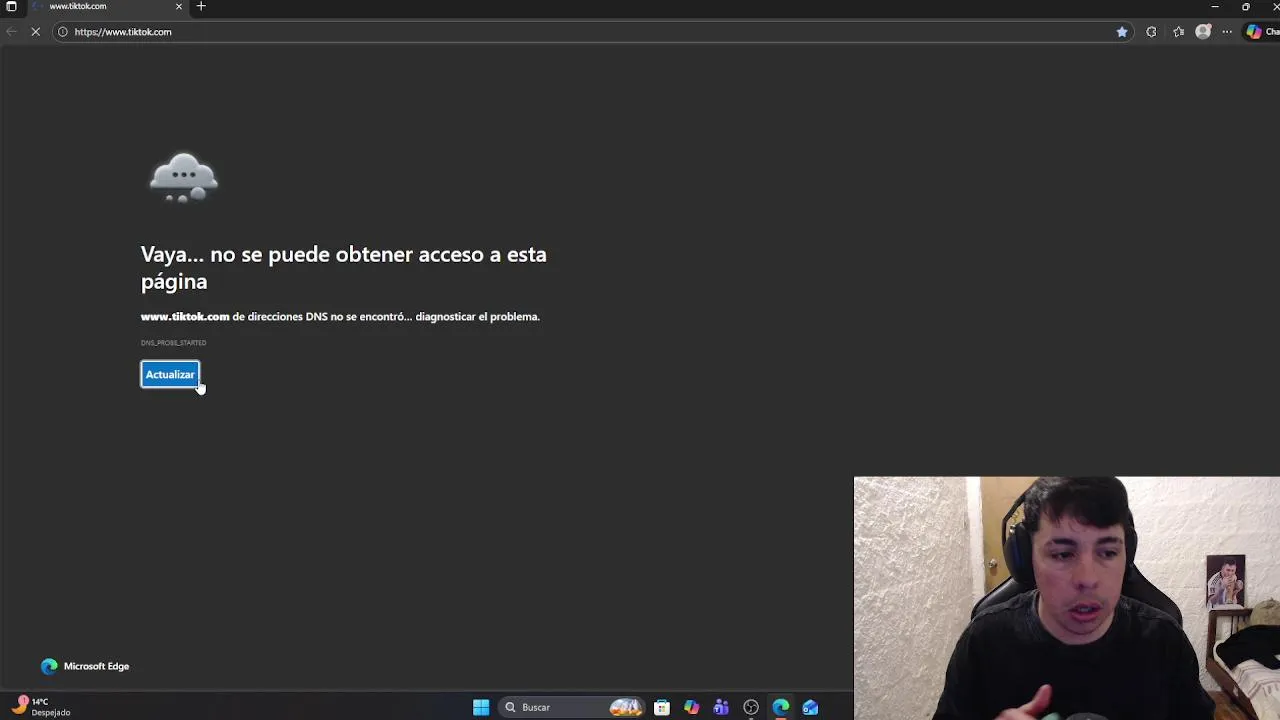This screenshot has width=1280, height=720.
Task: Open Microsoft Store from taskbar
Action: point(662,707)
